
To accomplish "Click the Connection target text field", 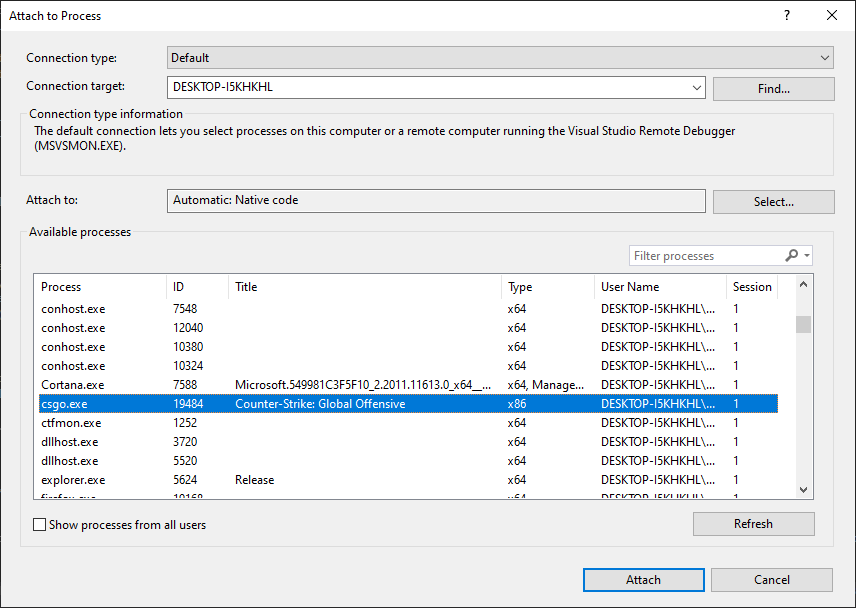I will tap(428, 87).
